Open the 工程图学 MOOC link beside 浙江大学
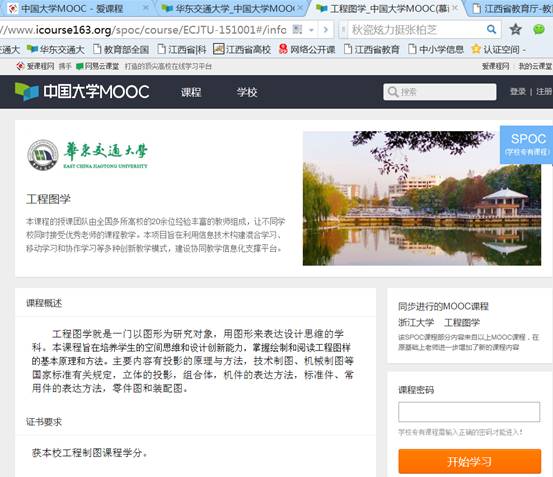553x477 pixels. [462, 323]
